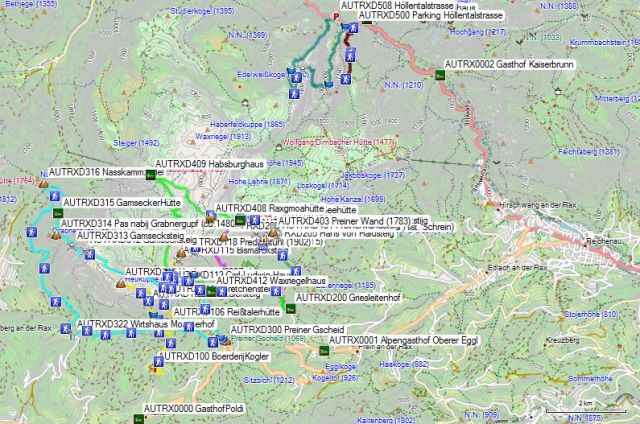Select the green marker at Alpengasthof Oberer Eggl
This screenshot has width=640, height=424.
click(x=322, y=352)
